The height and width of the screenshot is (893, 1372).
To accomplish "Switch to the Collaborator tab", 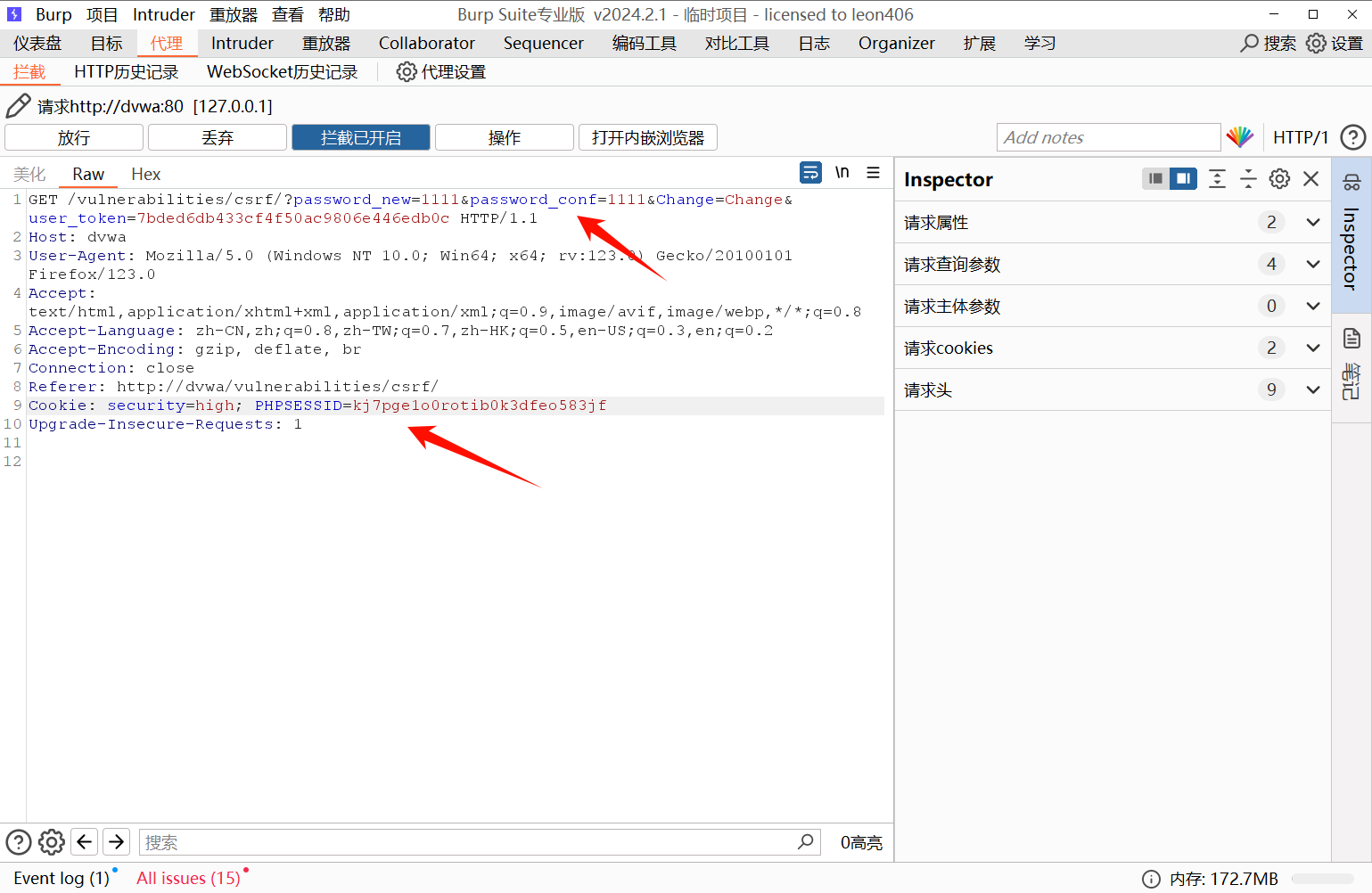I will click(x=427, y=43).
